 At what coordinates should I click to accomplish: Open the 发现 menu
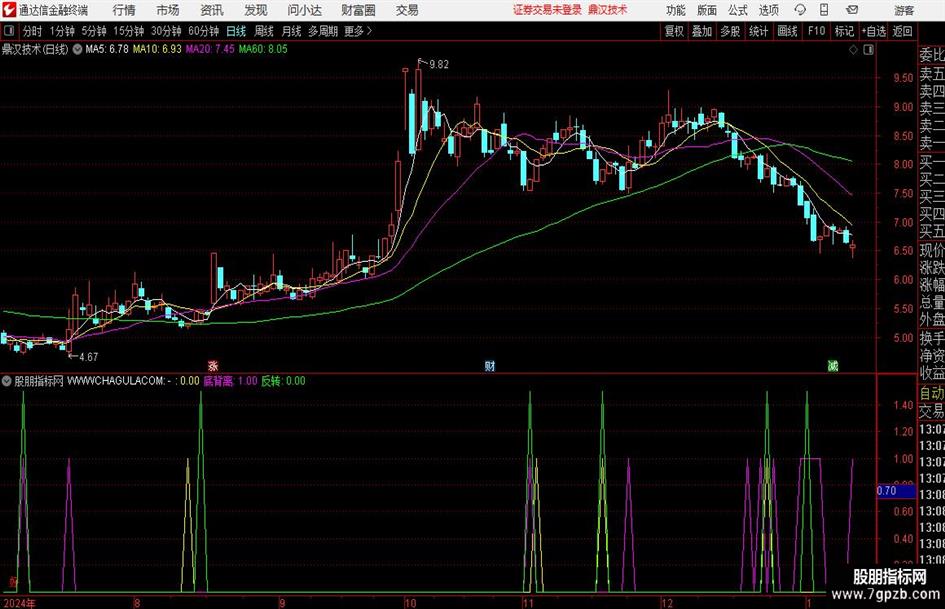click(x=256, y=10)
